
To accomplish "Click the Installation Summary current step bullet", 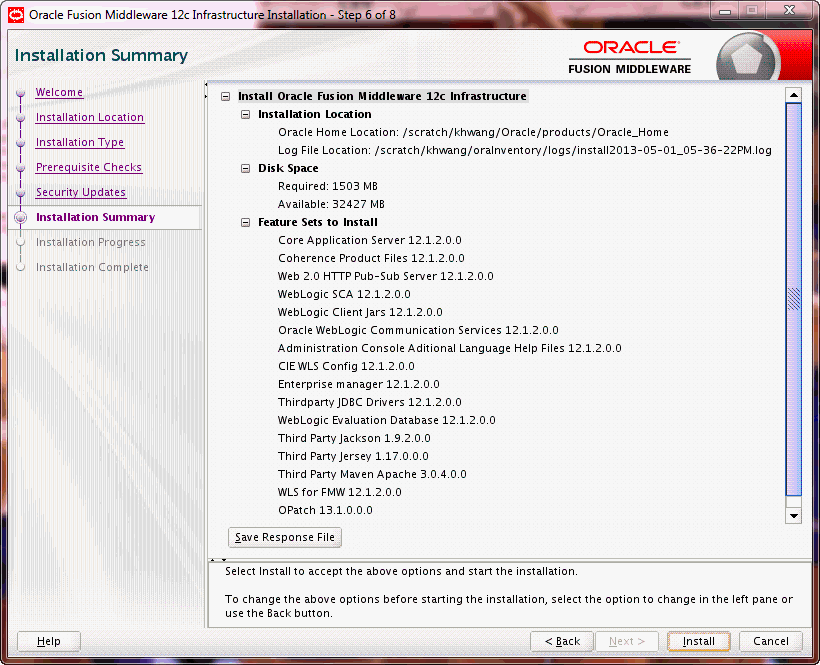I will pyautogui.click(x=21, y=217).
